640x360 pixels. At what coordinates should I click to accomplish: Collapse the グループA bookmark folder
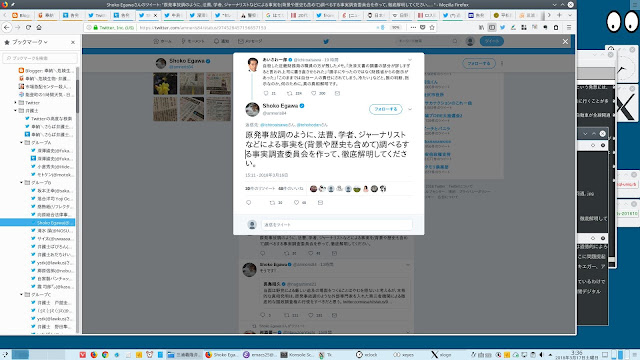(x=21, y=142)
